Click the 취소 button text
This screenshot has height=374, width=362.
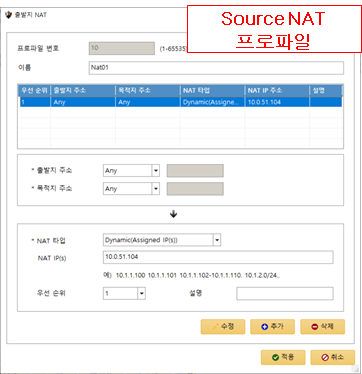pos(337,357)
